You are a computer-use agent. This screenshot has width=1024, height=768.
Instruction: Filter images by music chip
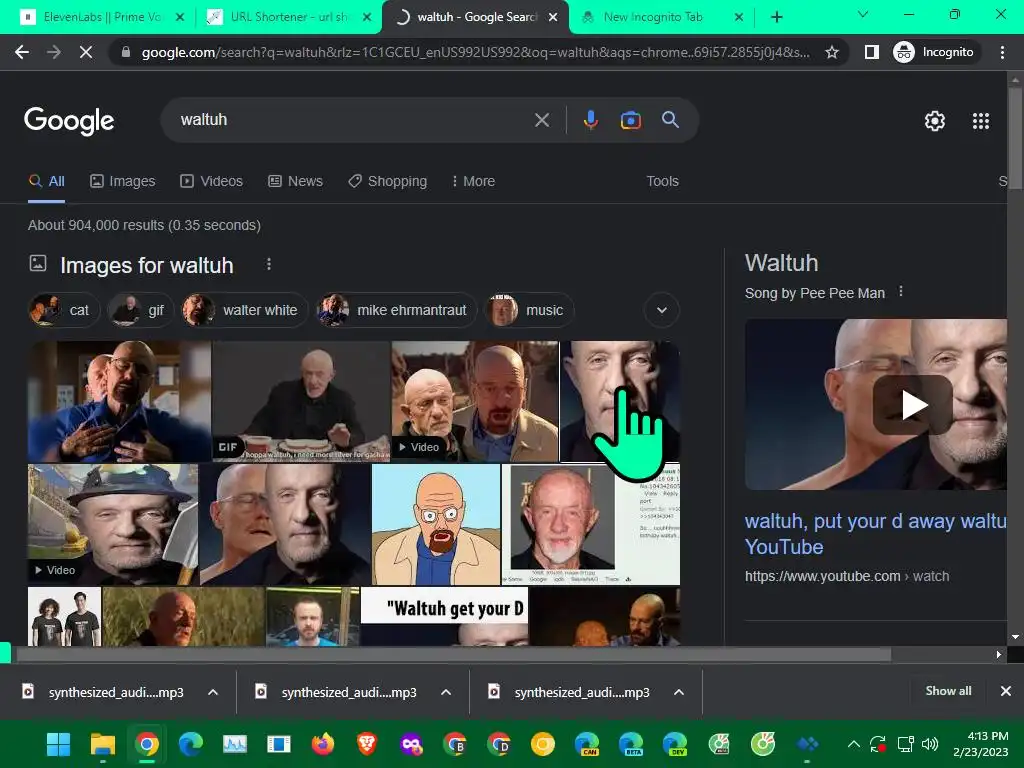(x=530, y=310)
